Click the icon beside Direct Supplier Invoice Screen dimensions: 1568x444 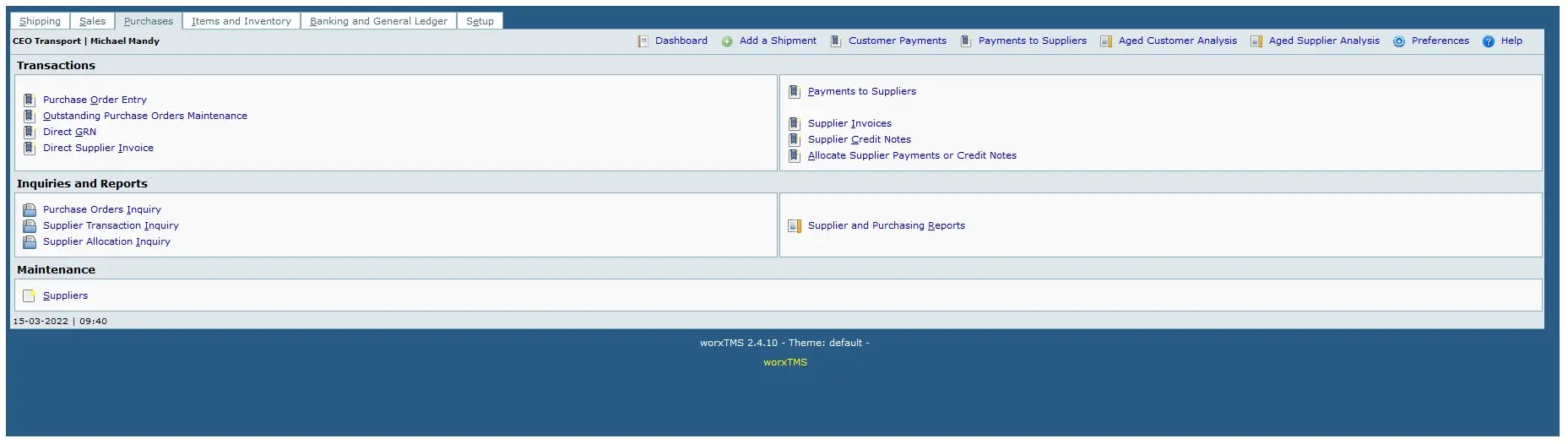click(x=29, y=148)
